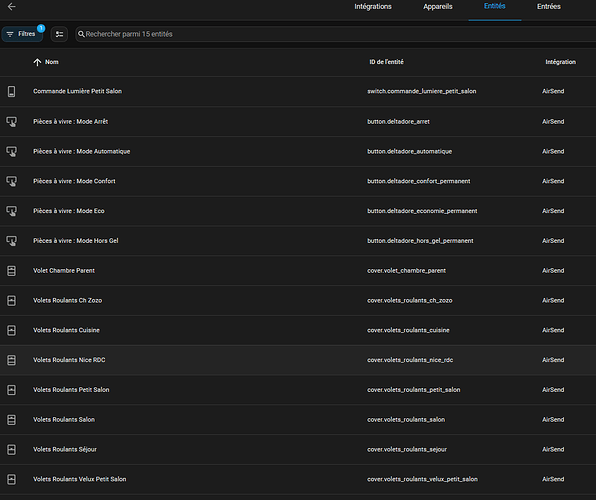Click button icon for Mode Hors Gel row
The height and width of the screenshot is (500, 596).
pyautogui.click(x=11, y=241)
